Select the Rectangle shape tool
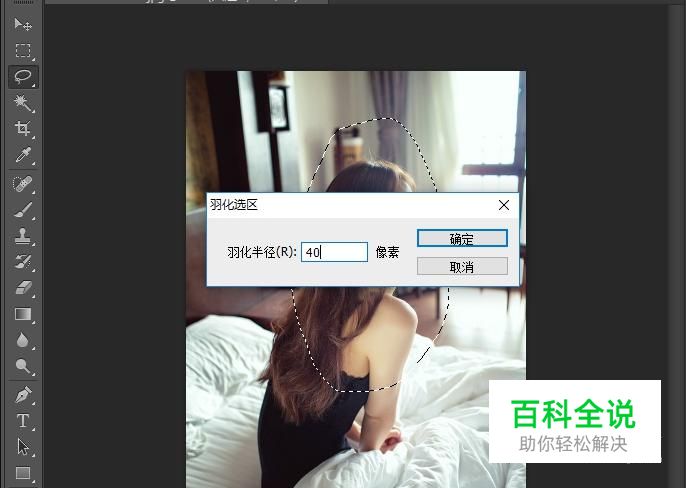 tap(23, 473)
